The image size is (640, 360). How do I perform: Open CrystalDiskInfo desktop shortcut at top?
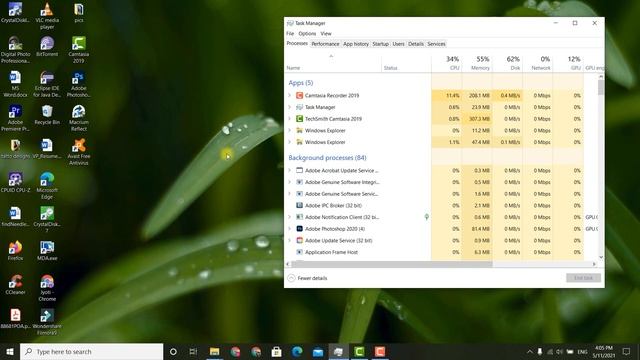[15, 12]
